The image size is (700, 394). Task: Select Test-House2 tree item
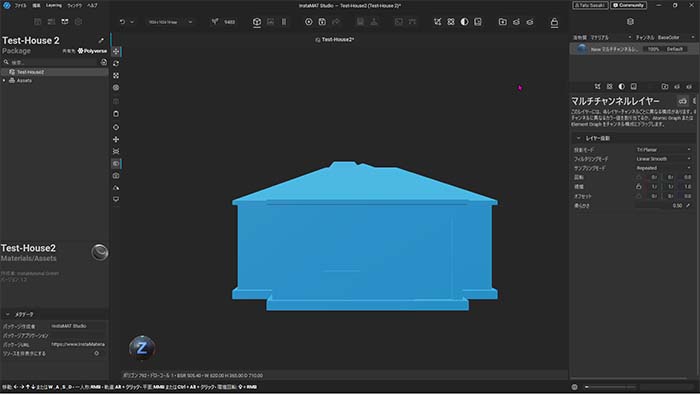[54, 72]
